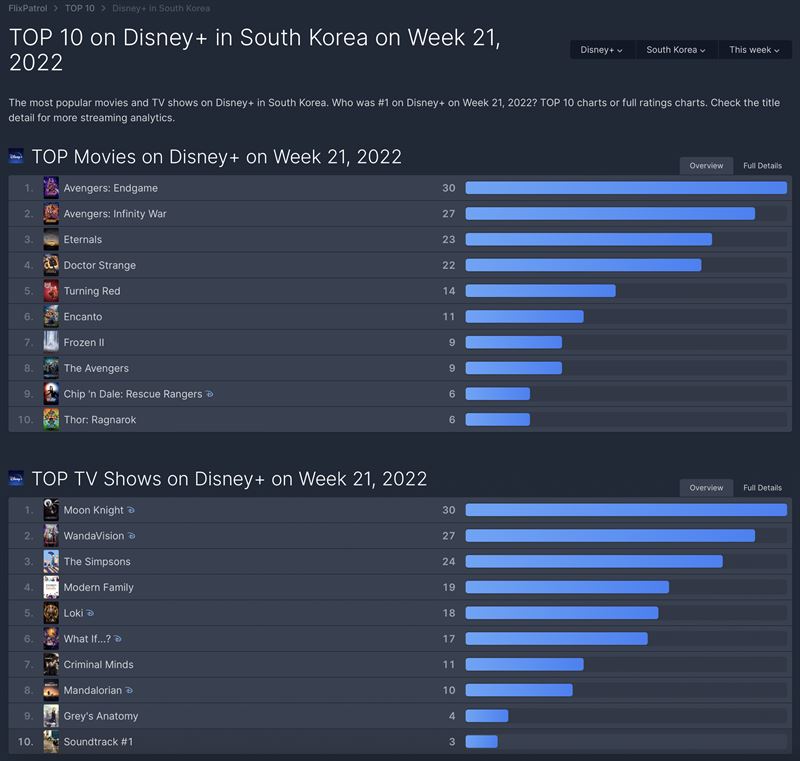Click the TOP 10 breadcrumb link

point(80,8)
